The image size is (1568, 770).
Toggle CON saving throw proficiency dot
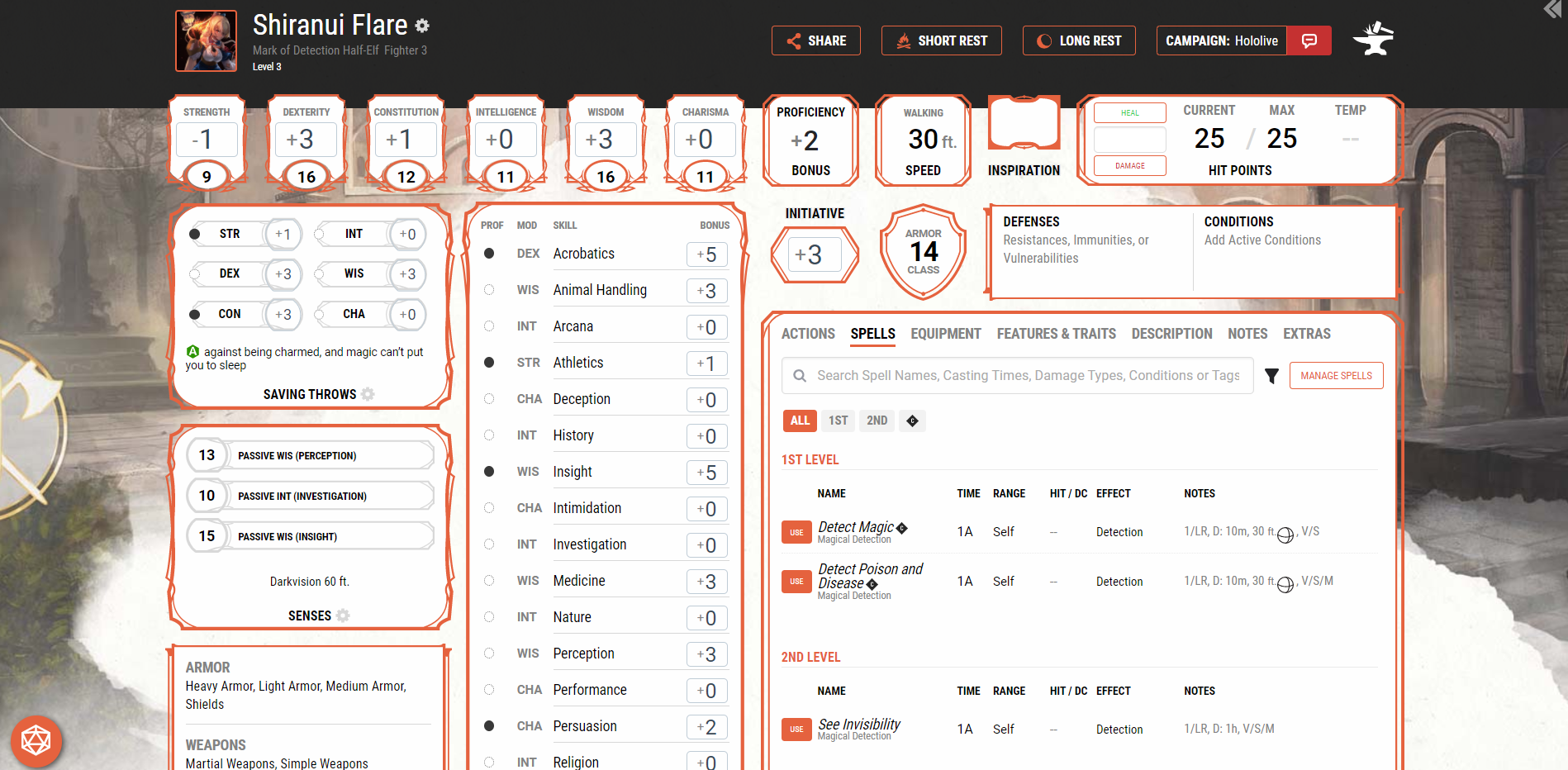coord(195,314)
